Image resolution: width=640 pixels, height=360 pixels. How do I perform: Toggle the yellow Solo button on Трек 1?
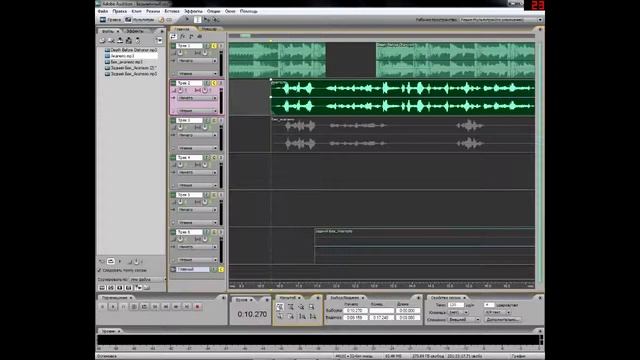(214, 46)
